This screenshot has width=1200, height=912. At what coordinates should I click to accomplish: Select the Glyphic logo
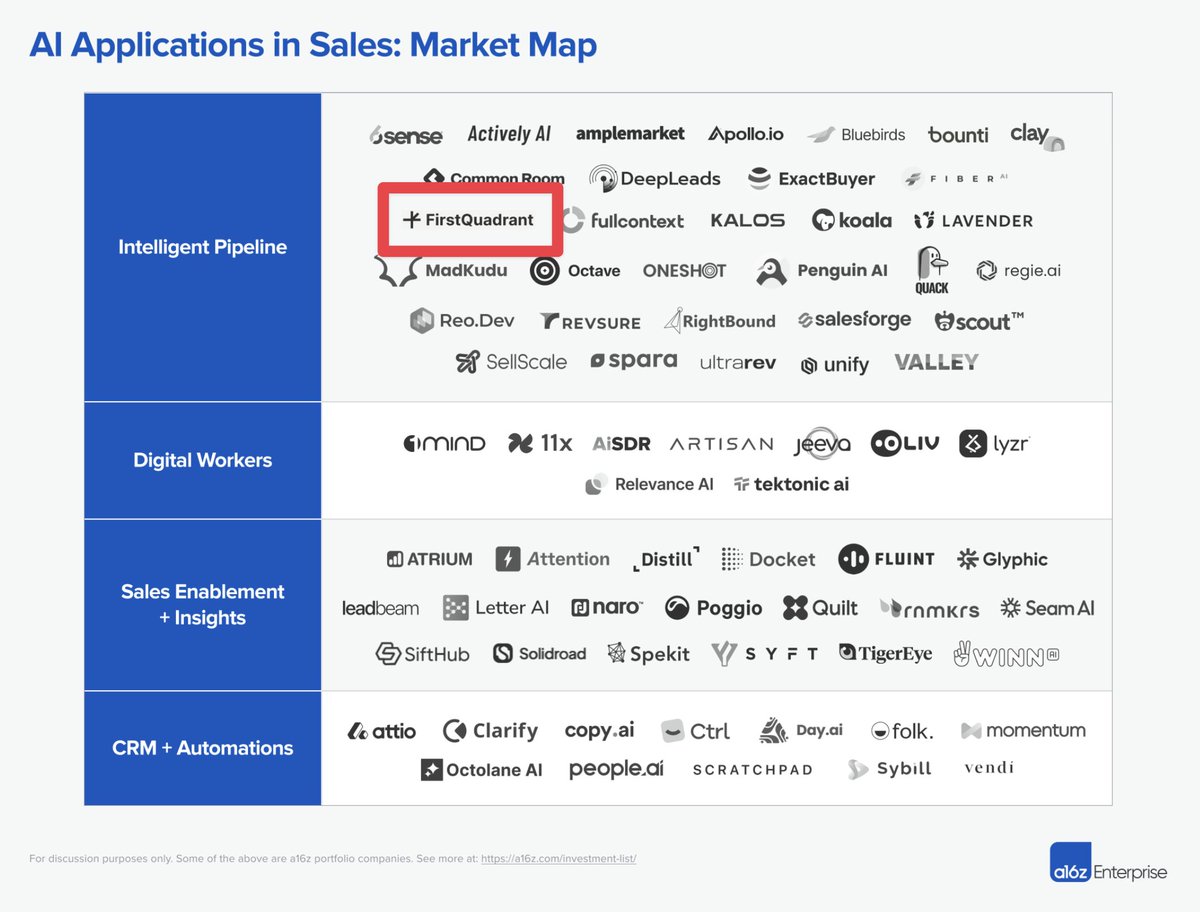(1002, 559)
